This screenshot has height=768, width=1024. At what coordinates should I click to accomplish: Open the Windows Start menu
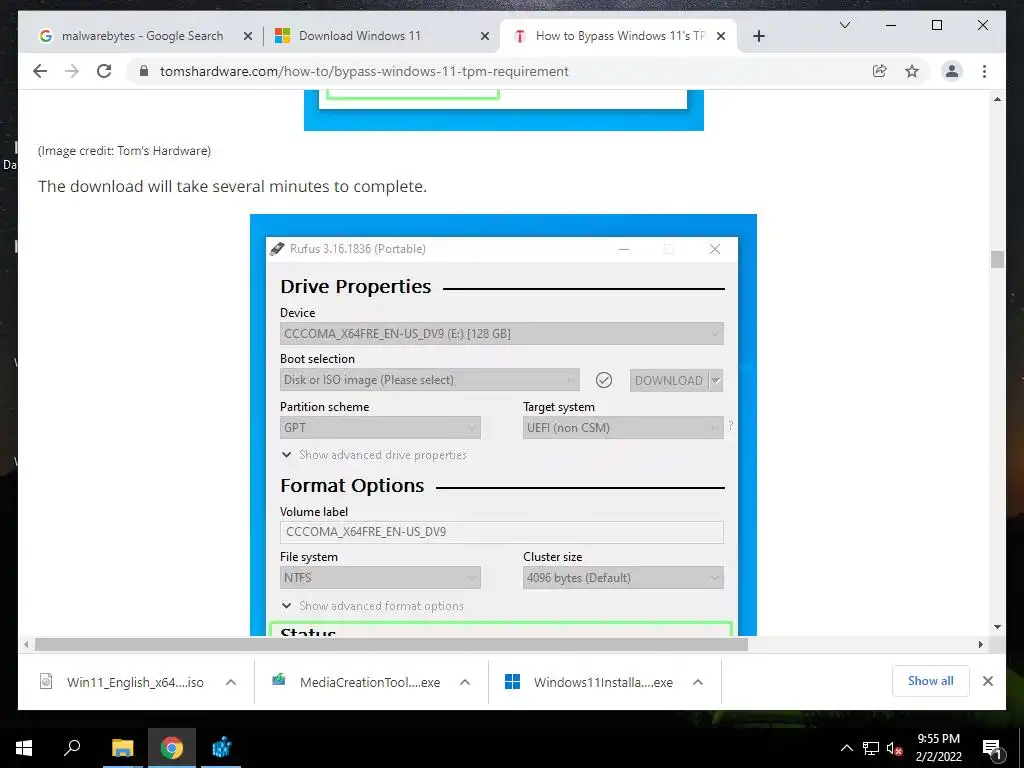tap(24, 748)
